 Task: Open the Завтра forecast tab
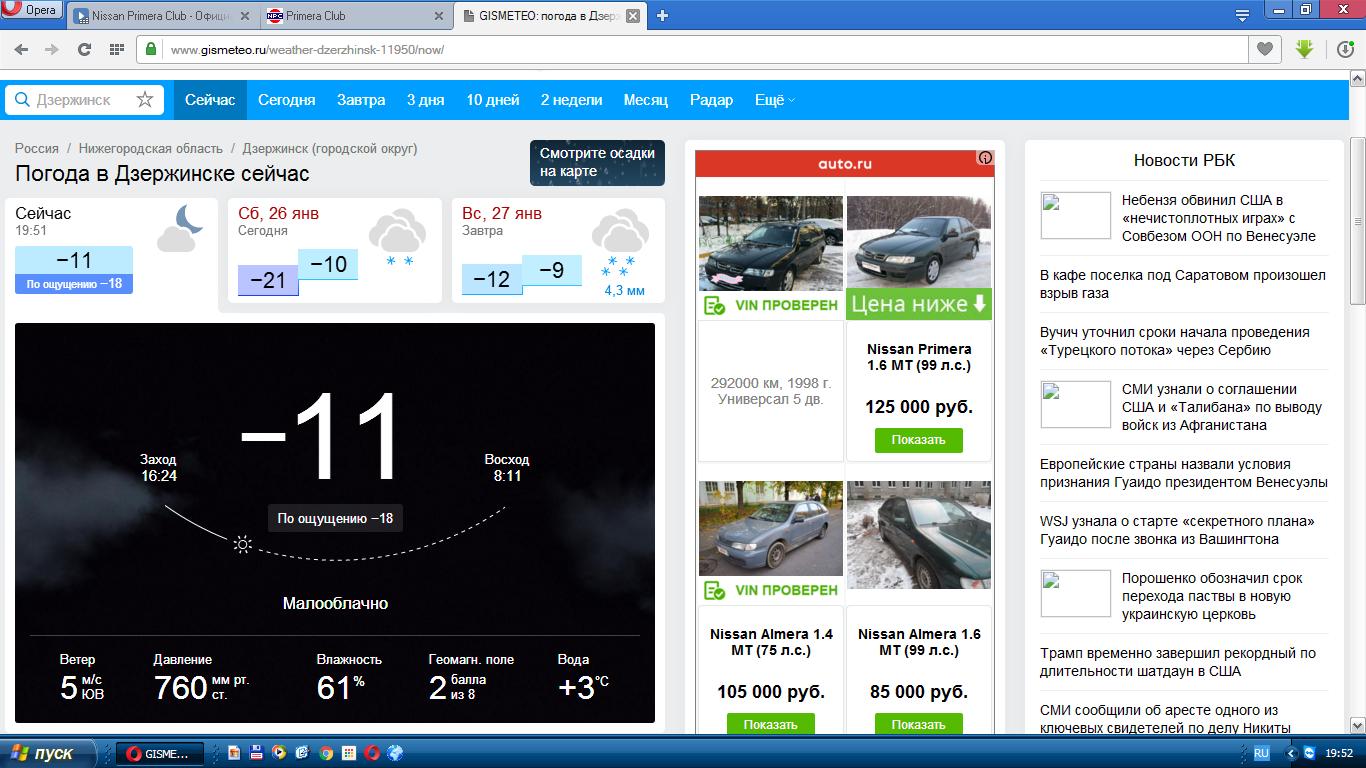point(361,100)
